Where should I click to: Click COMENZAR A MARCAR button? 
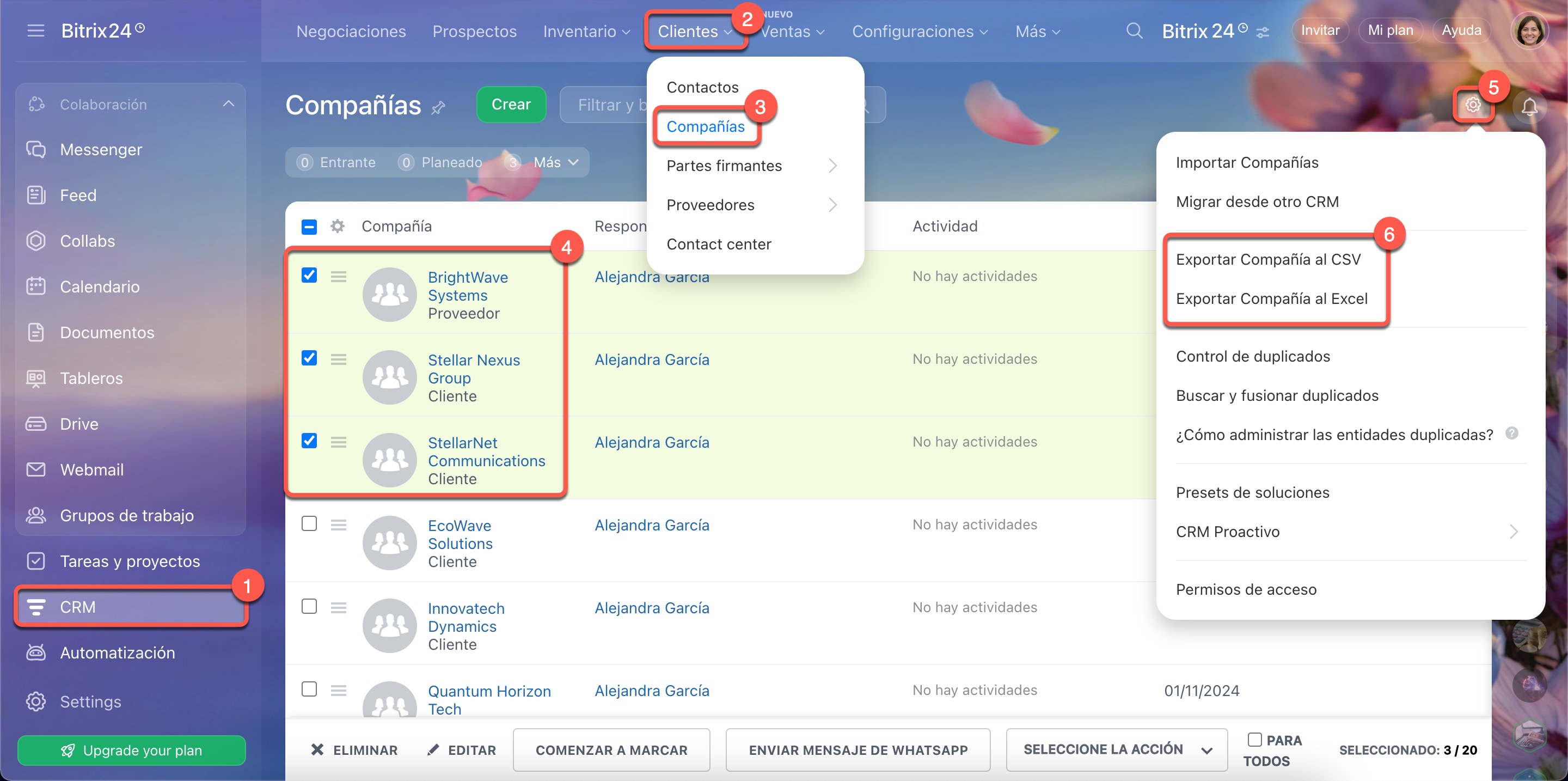[x=611, y=750]
